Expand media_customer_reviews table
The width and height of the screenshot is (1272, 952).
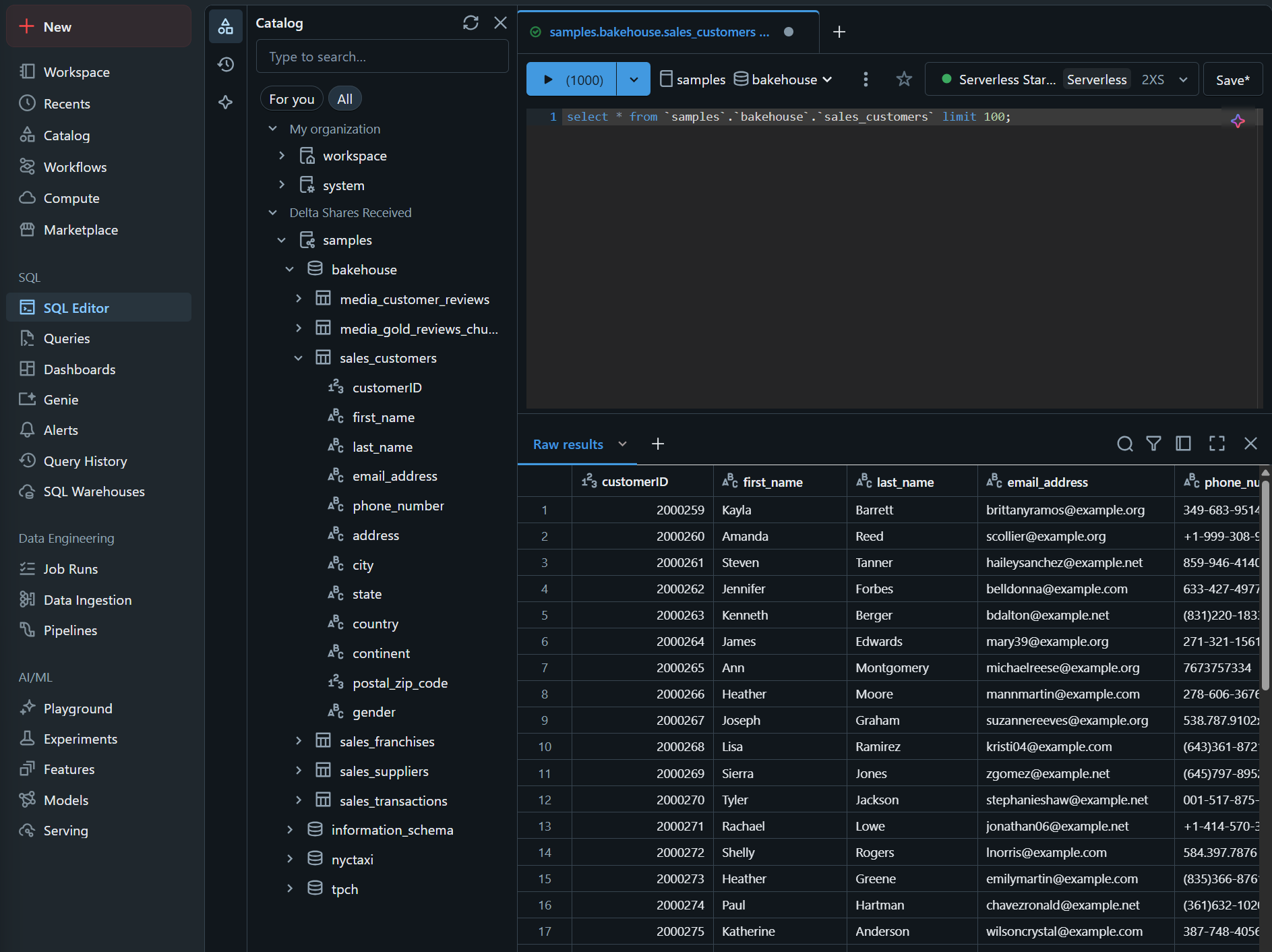tap(299, 299)
